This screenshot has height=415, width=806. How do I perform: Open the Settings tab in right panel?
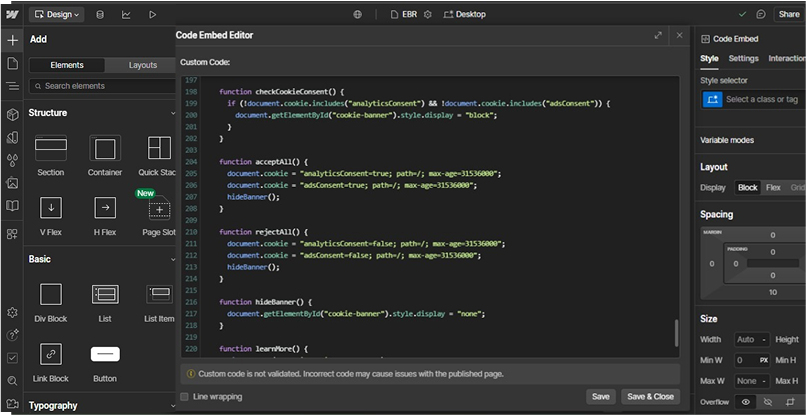coord(743,59)
